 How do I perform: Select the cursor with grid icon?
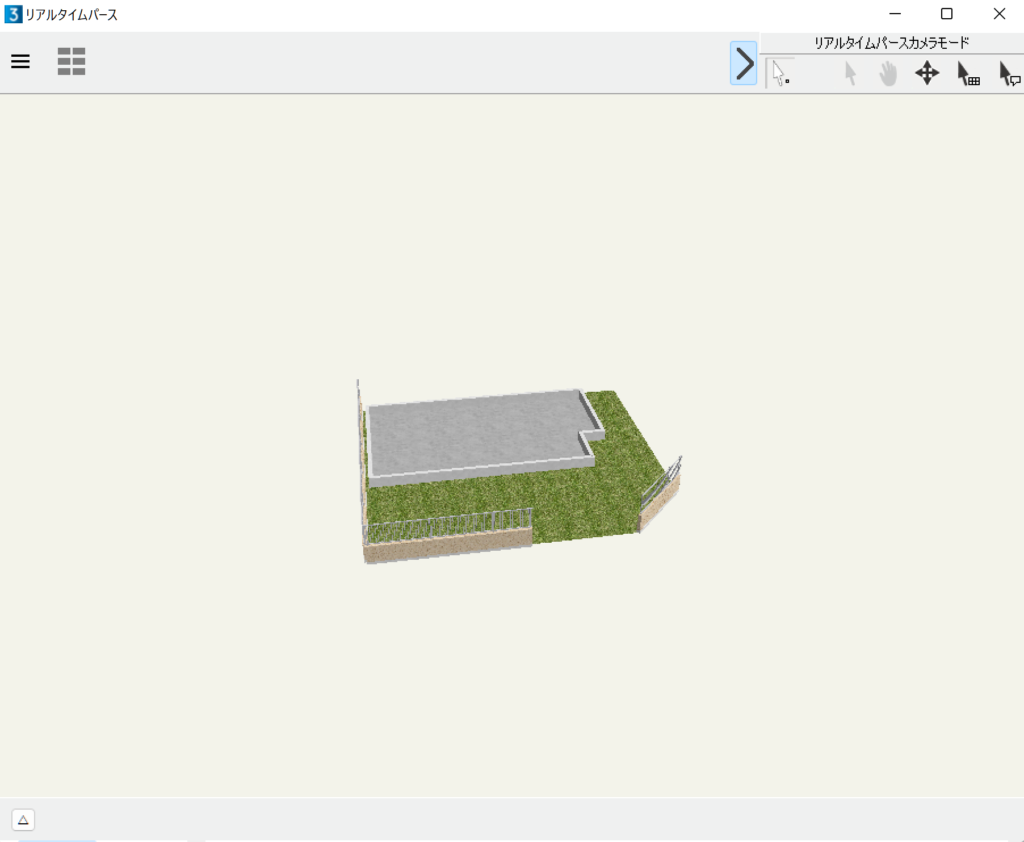(x=968, y=74)
